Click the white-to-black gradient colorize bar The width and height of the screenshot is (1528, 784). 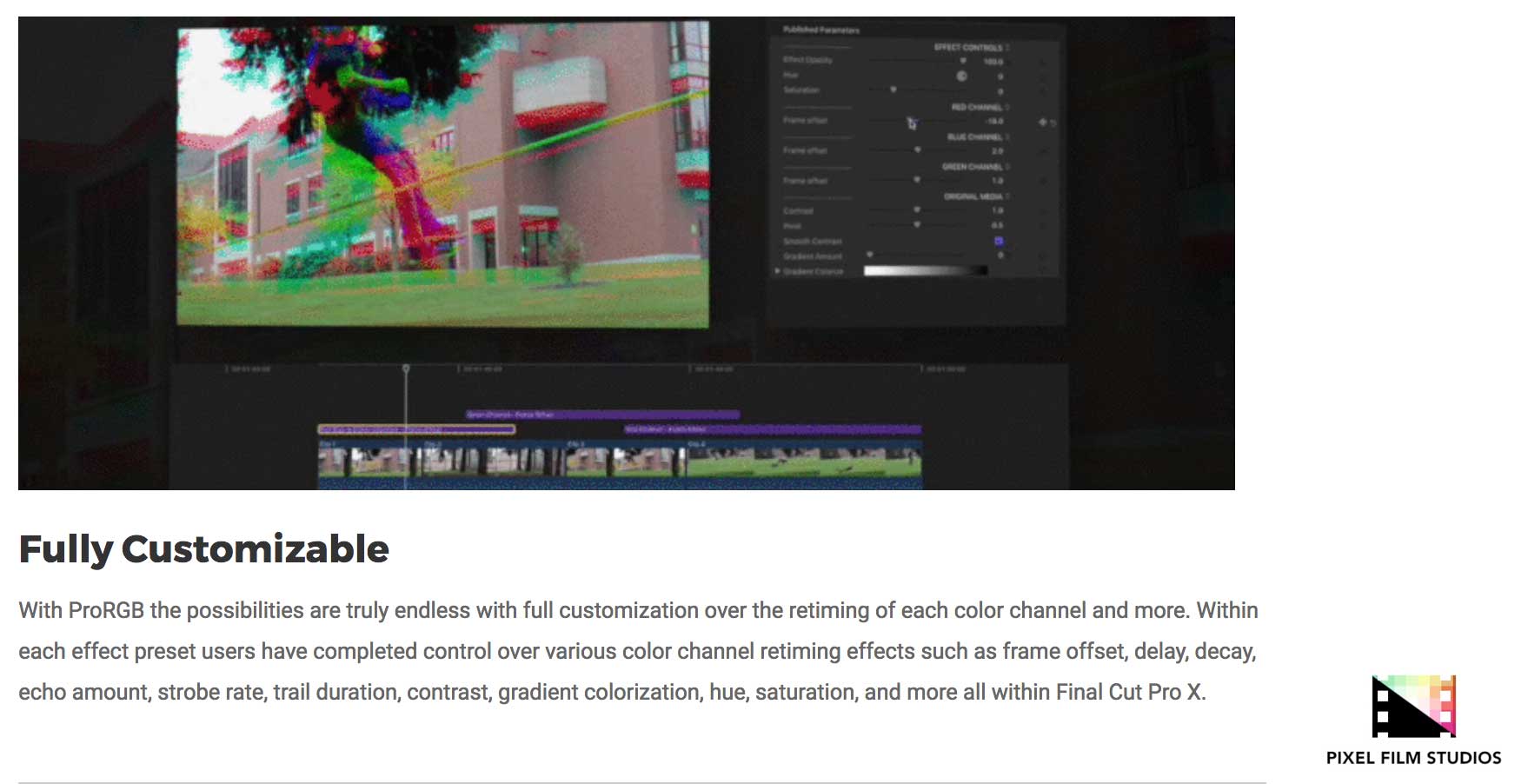[926, 271]
